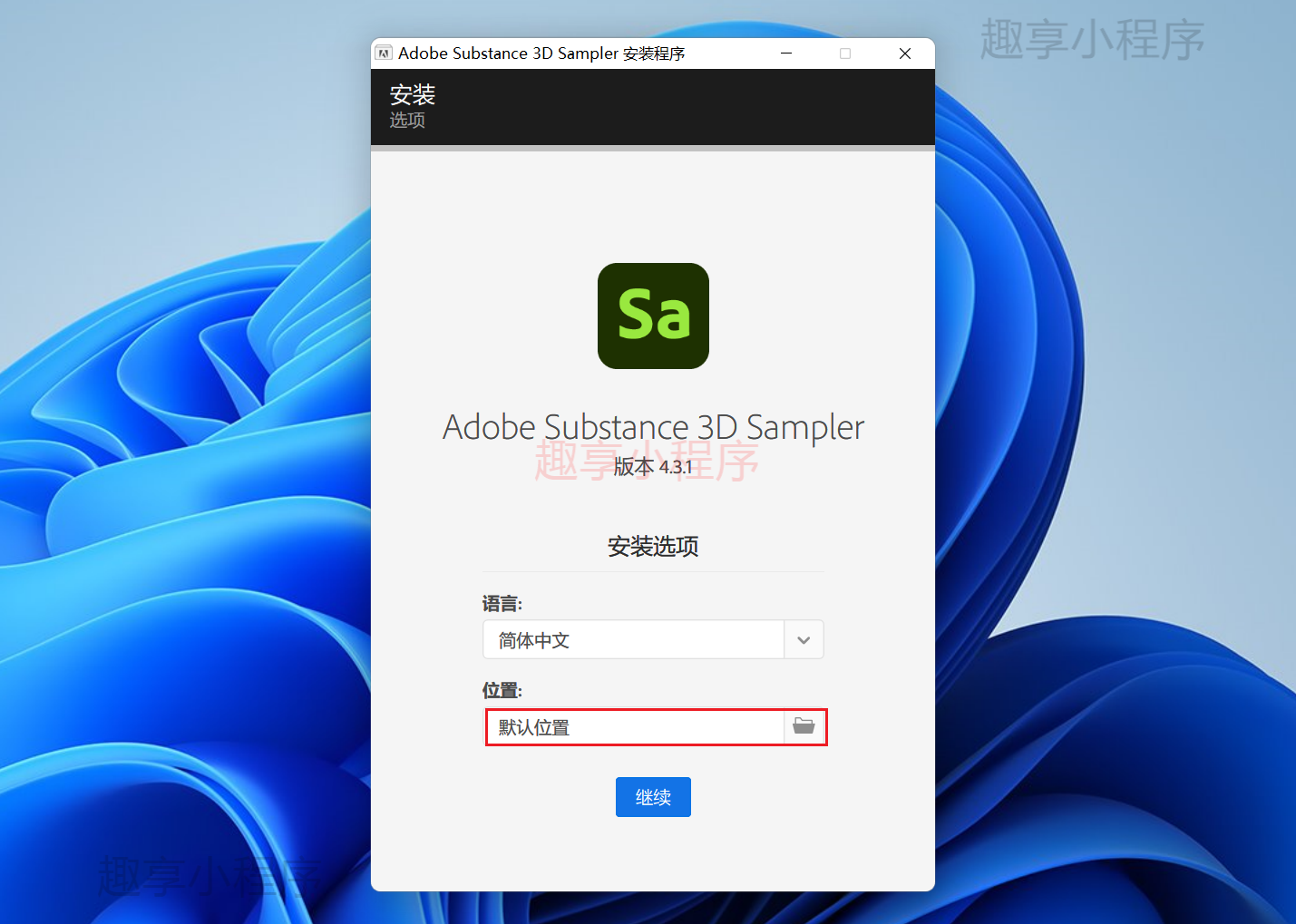
Task: Close the installer window
Action: point(905,53)
